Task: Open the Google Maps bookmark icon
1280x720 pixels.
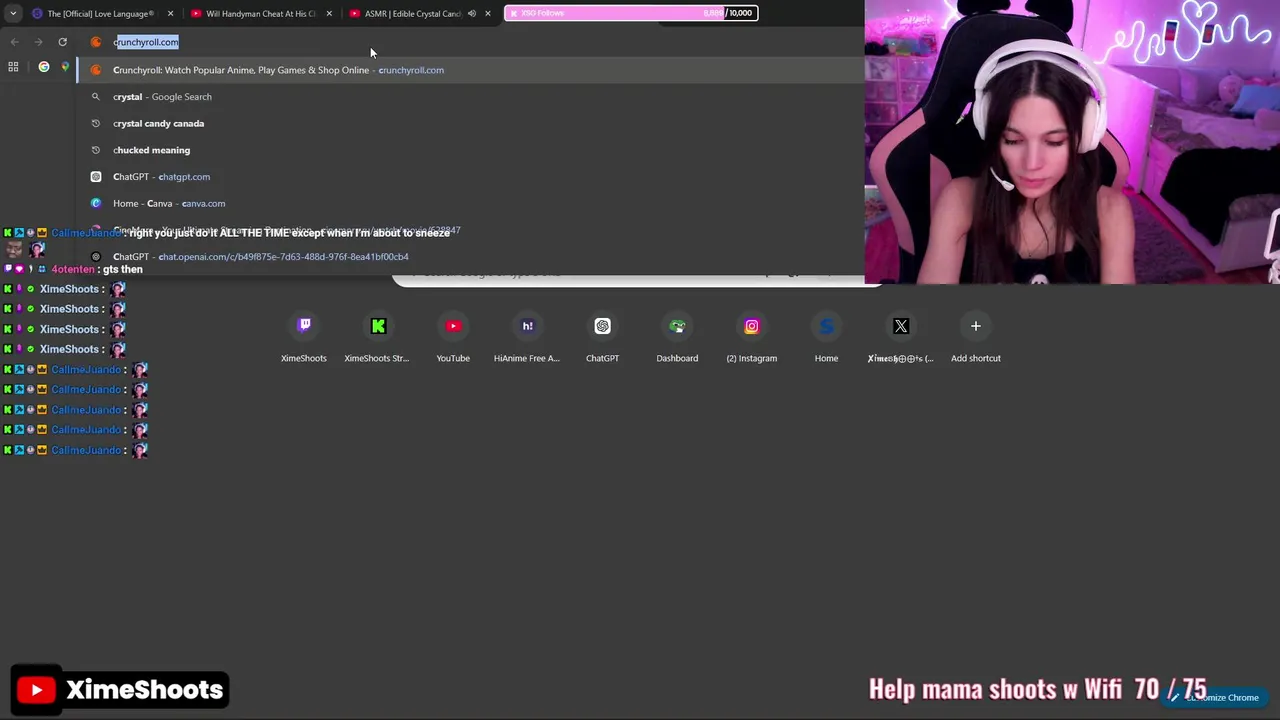Action: point(65,67)
